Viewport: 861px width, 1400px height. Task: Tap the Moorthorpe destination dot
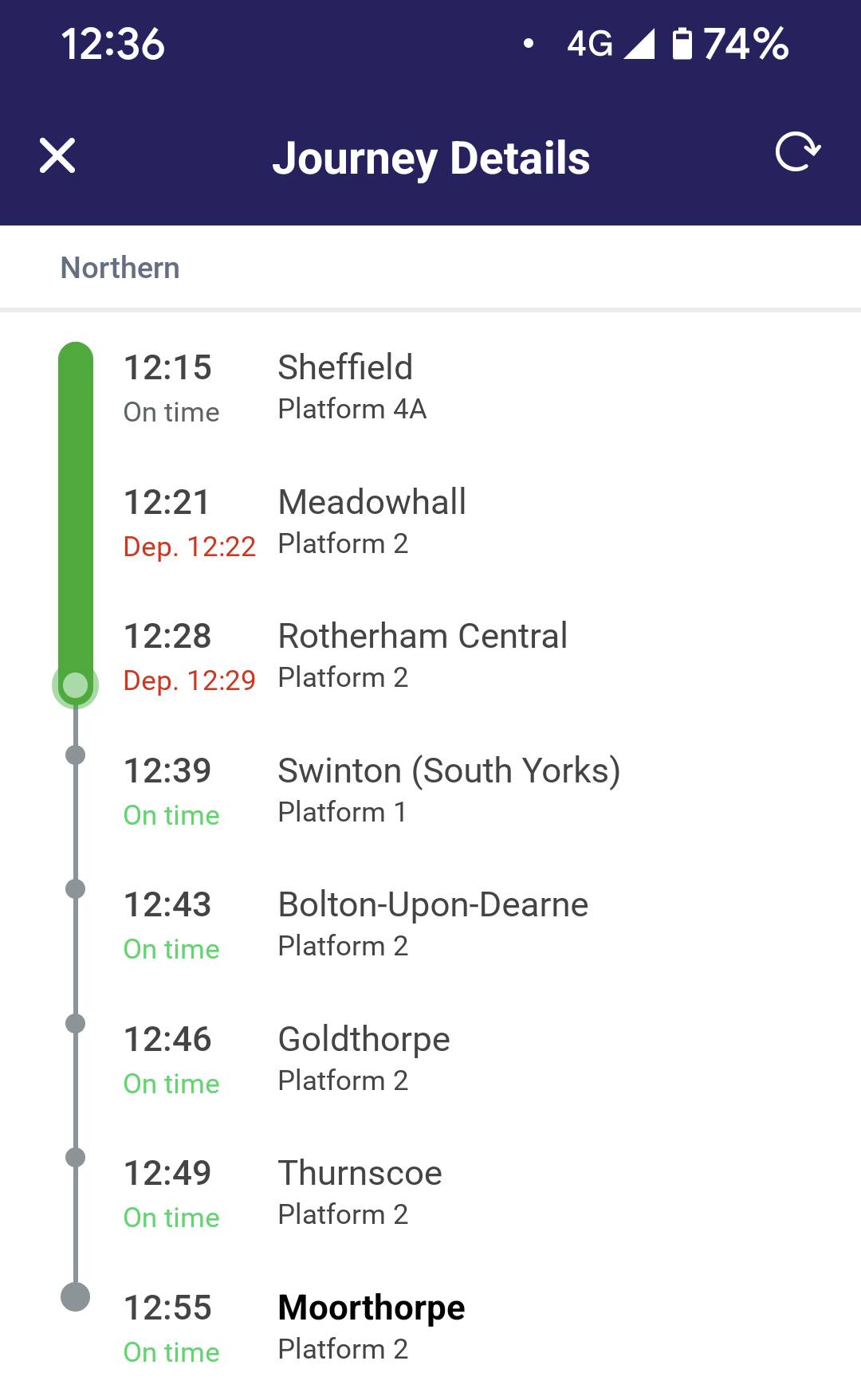coord(75,1296)
